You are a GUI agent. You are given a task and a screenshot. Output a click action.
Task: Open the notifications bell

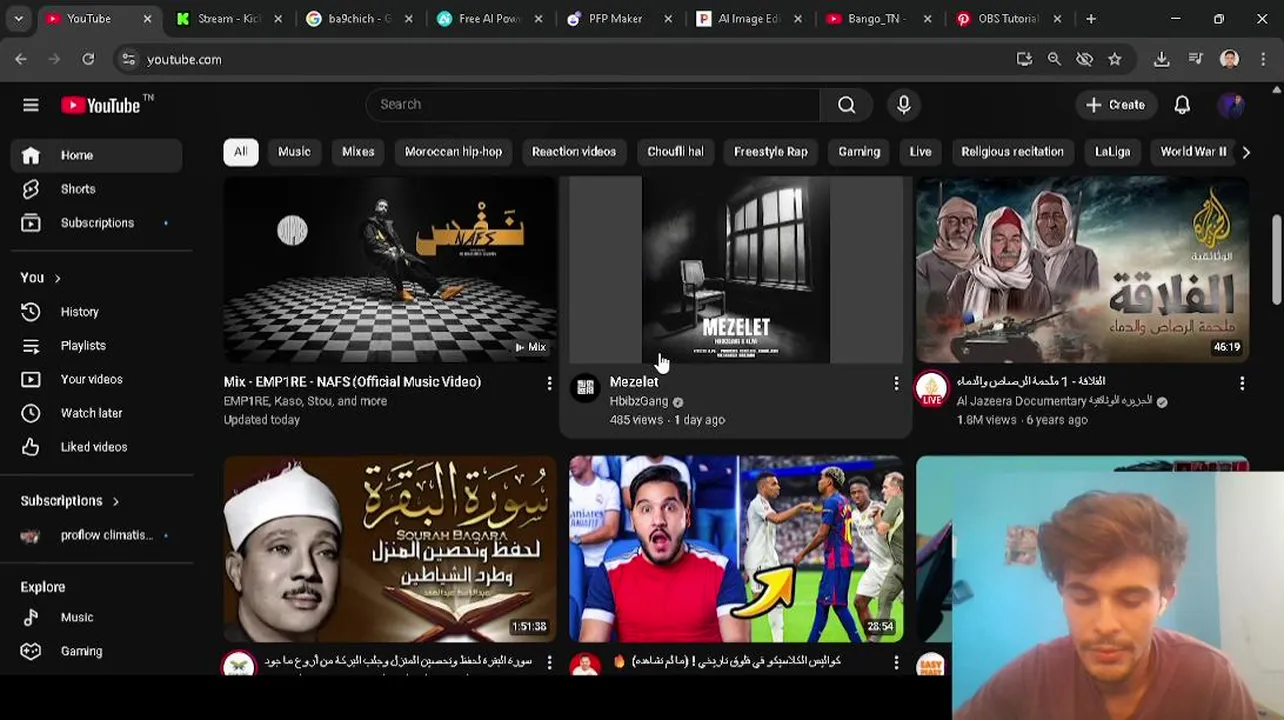1182,105
